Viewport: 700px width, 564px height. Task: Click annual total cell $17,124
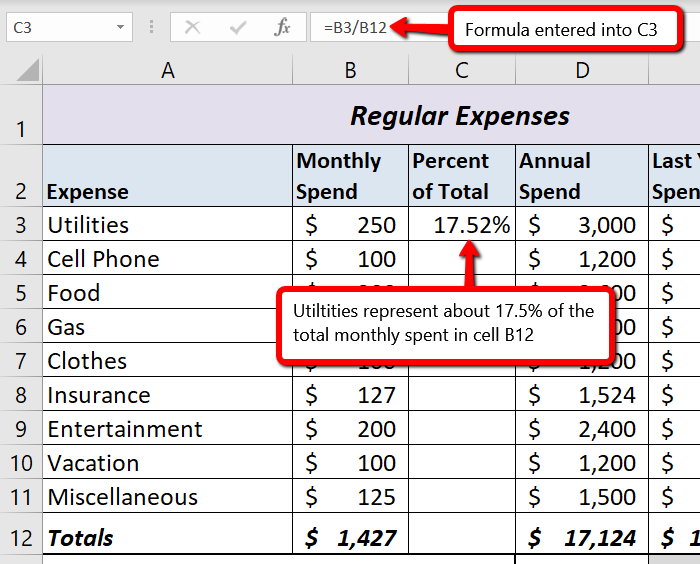582,534
